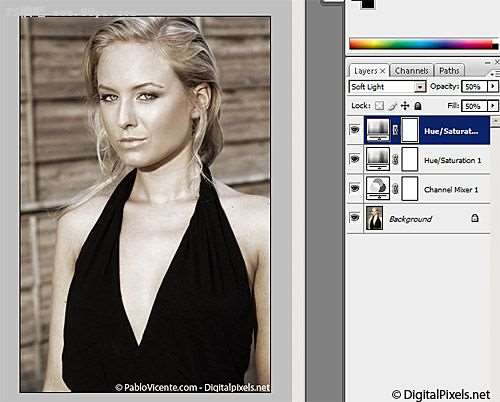The height and width of the screenshot is (402, 500).
Task: Open the Soft Light blend mode dropdown
Action: click(x=387, y=87)
